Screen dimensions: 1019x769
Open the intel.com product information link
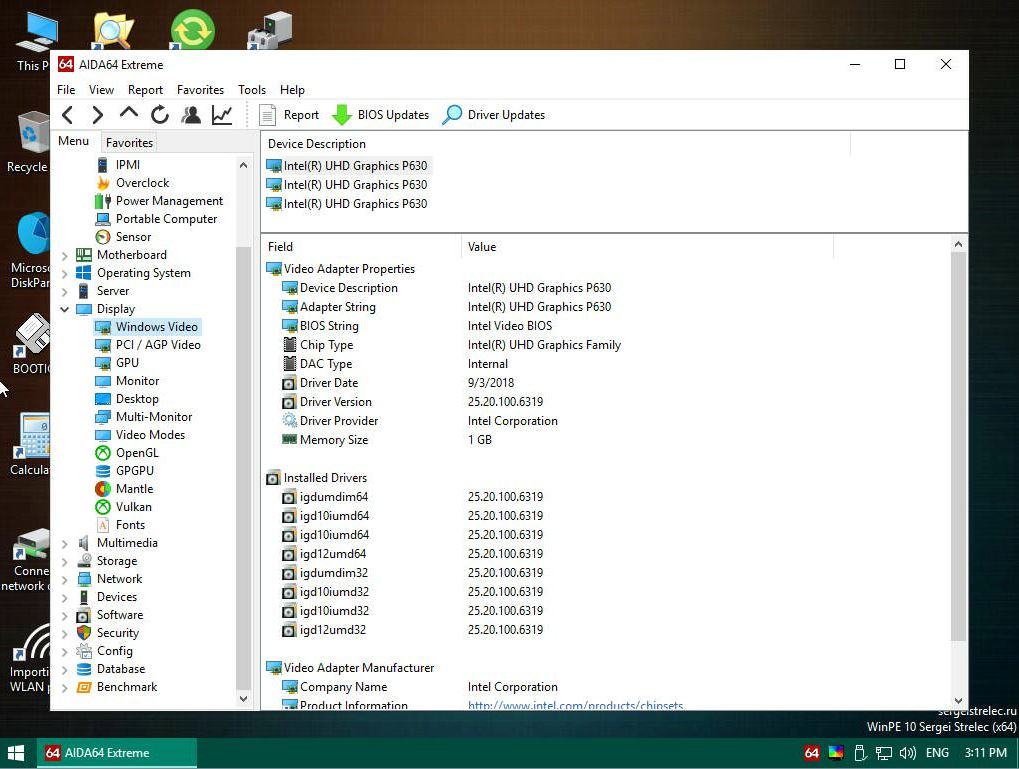pyautogui.click(x=575, y=705)
